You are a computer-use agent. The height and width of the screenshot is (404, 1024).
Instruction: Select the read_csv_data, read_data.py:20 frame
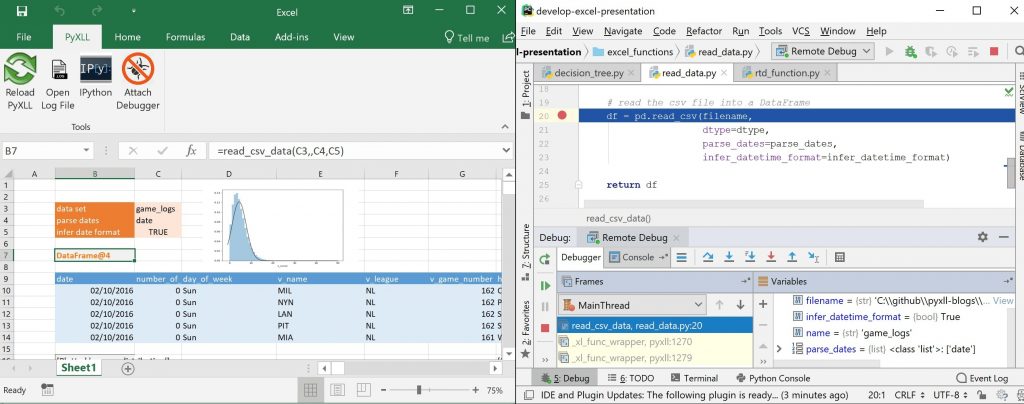coord(654,325)
